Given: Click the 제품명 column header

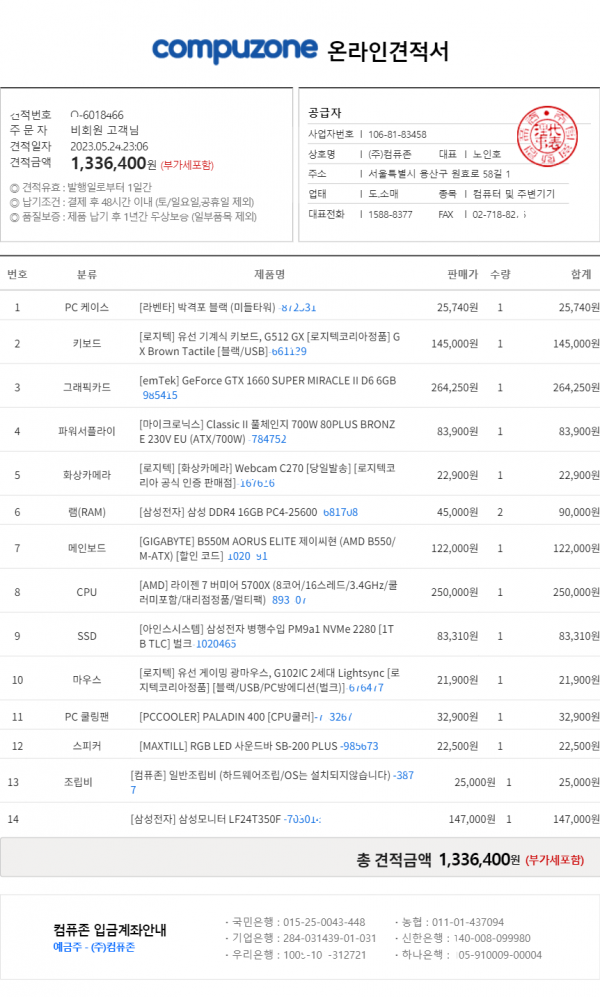Looking at the screenshot, I should [269, 274].
